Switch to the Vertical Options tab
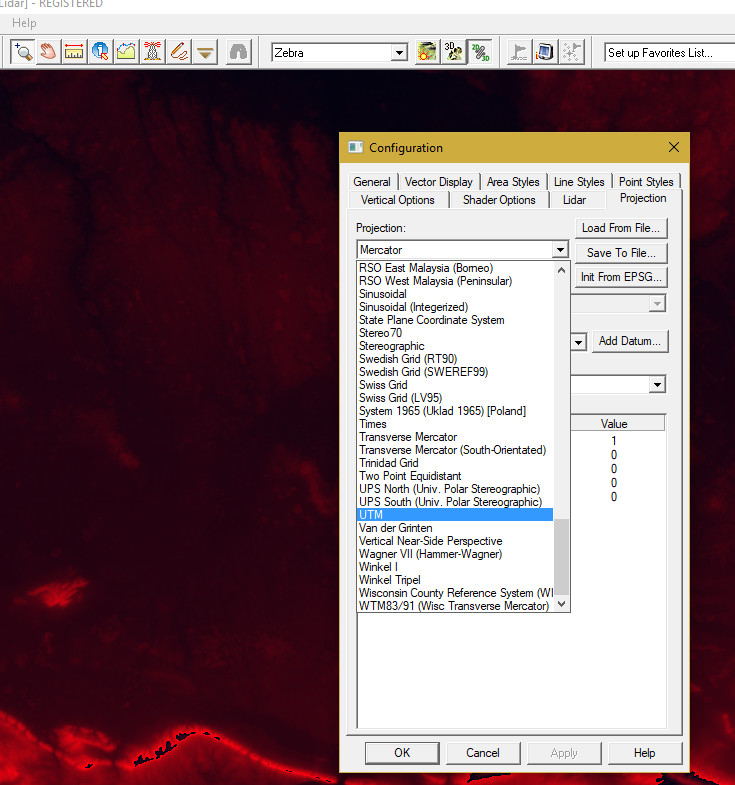This screenshot has width=735, height=785. pyautogui.click(x=398, y=200)
